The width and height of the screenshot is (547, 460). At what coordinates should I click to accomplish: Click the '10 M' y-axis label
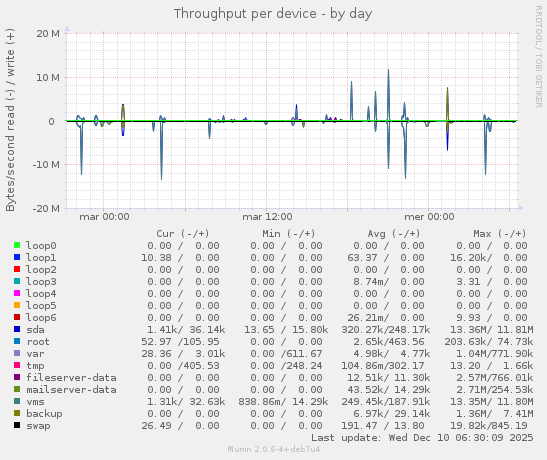48,77
